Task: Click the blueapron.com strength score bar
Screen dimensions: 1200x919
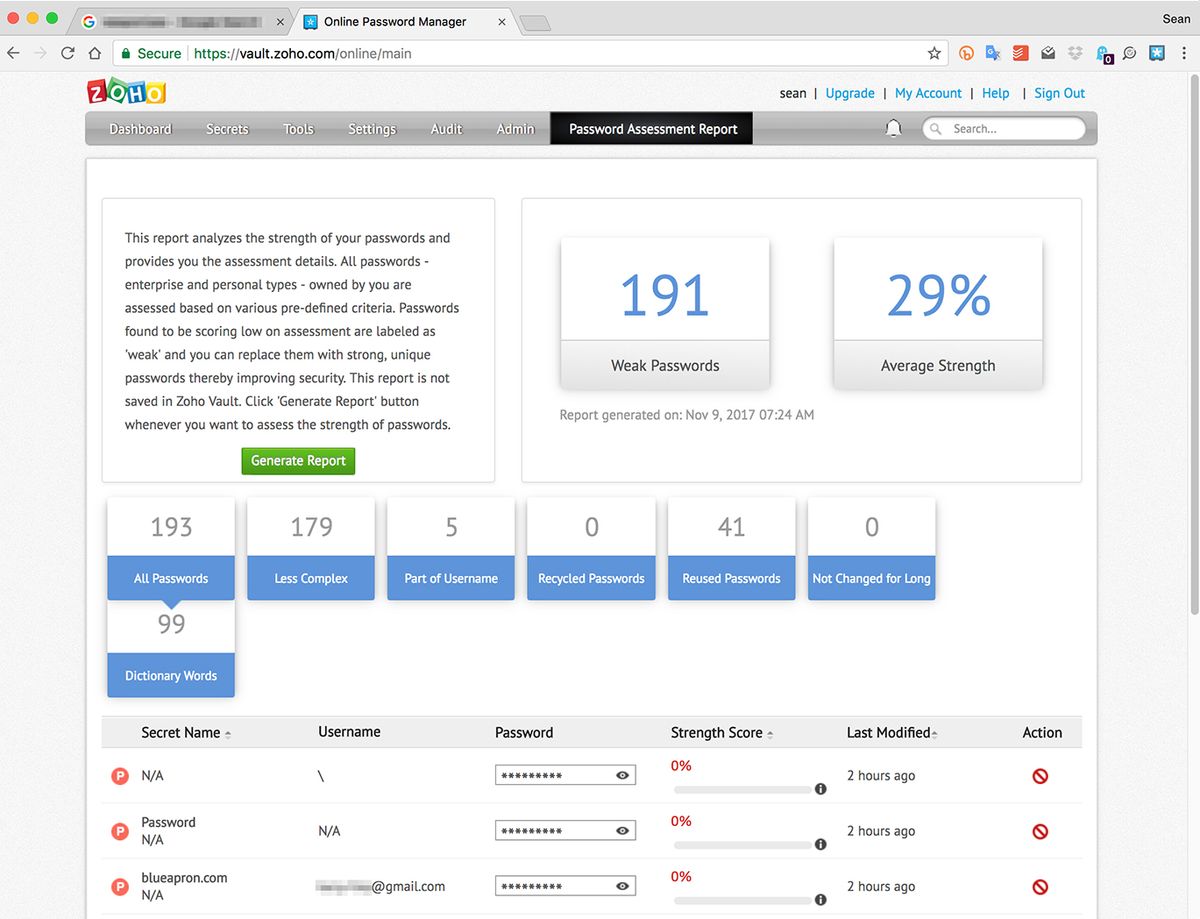Action: point(743,900)
